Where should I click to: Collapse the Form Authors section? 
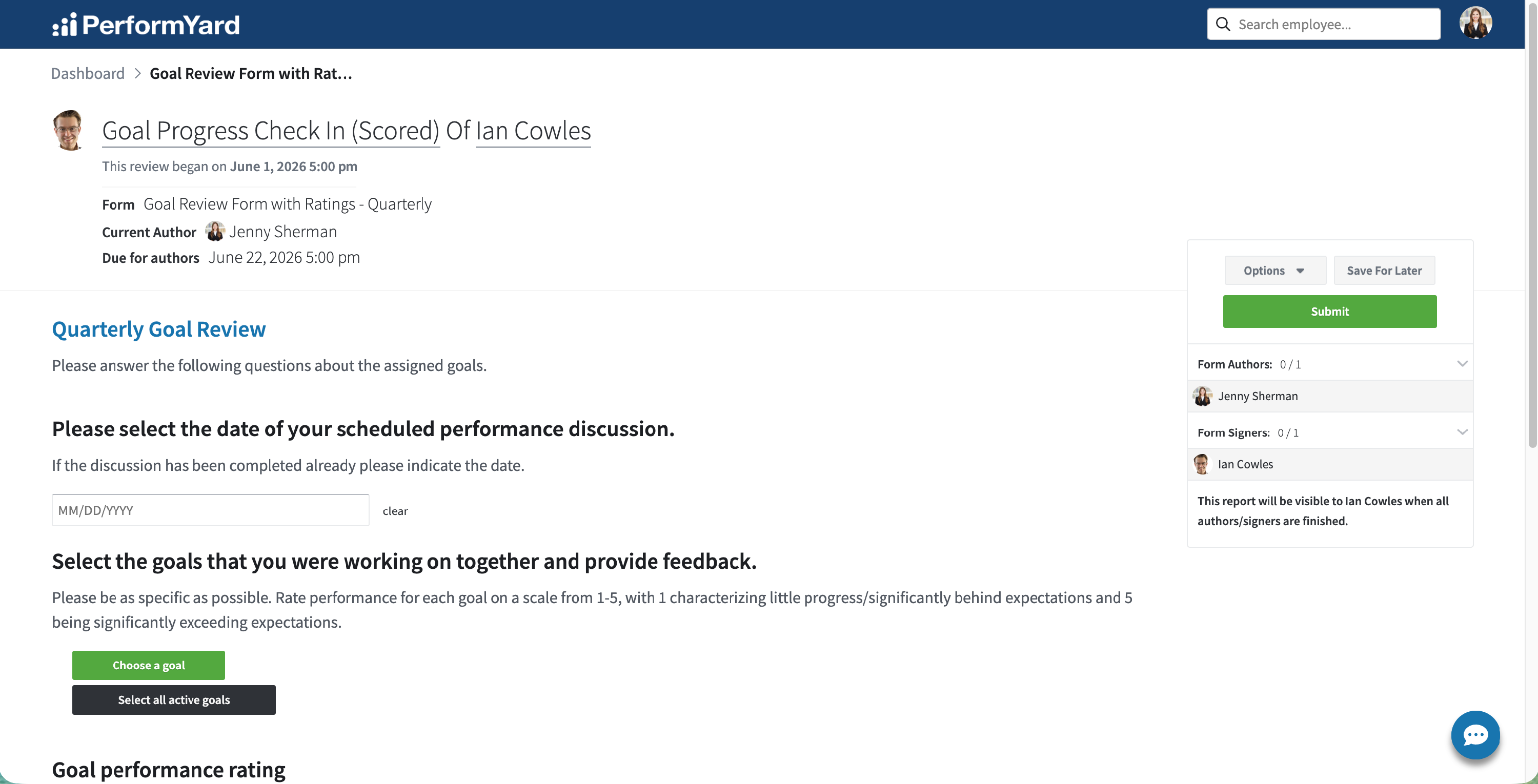click(x=1462, y=363)
